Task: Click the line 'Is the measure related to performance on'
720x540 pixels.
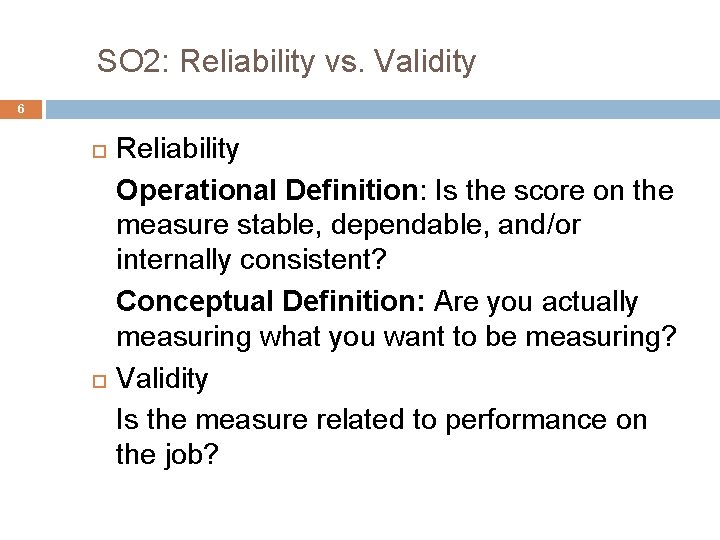Action: pos(381,419)
